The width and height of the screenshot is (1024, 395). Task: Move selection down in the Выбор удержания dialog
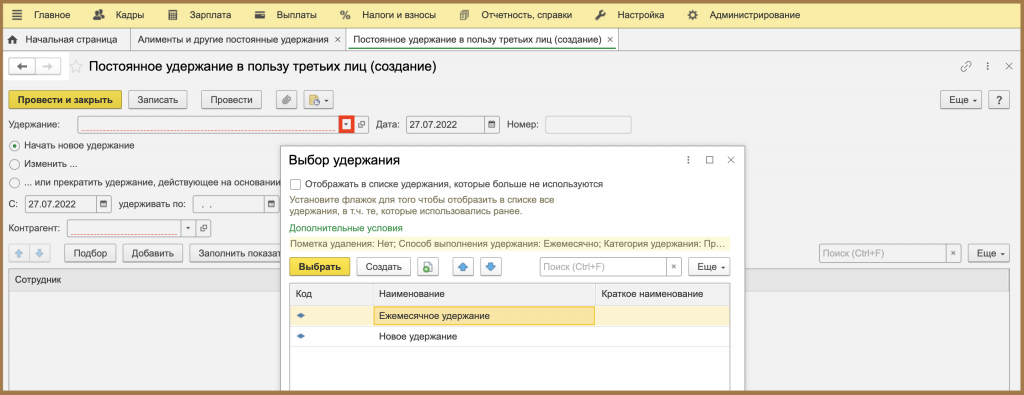point(491,266)
